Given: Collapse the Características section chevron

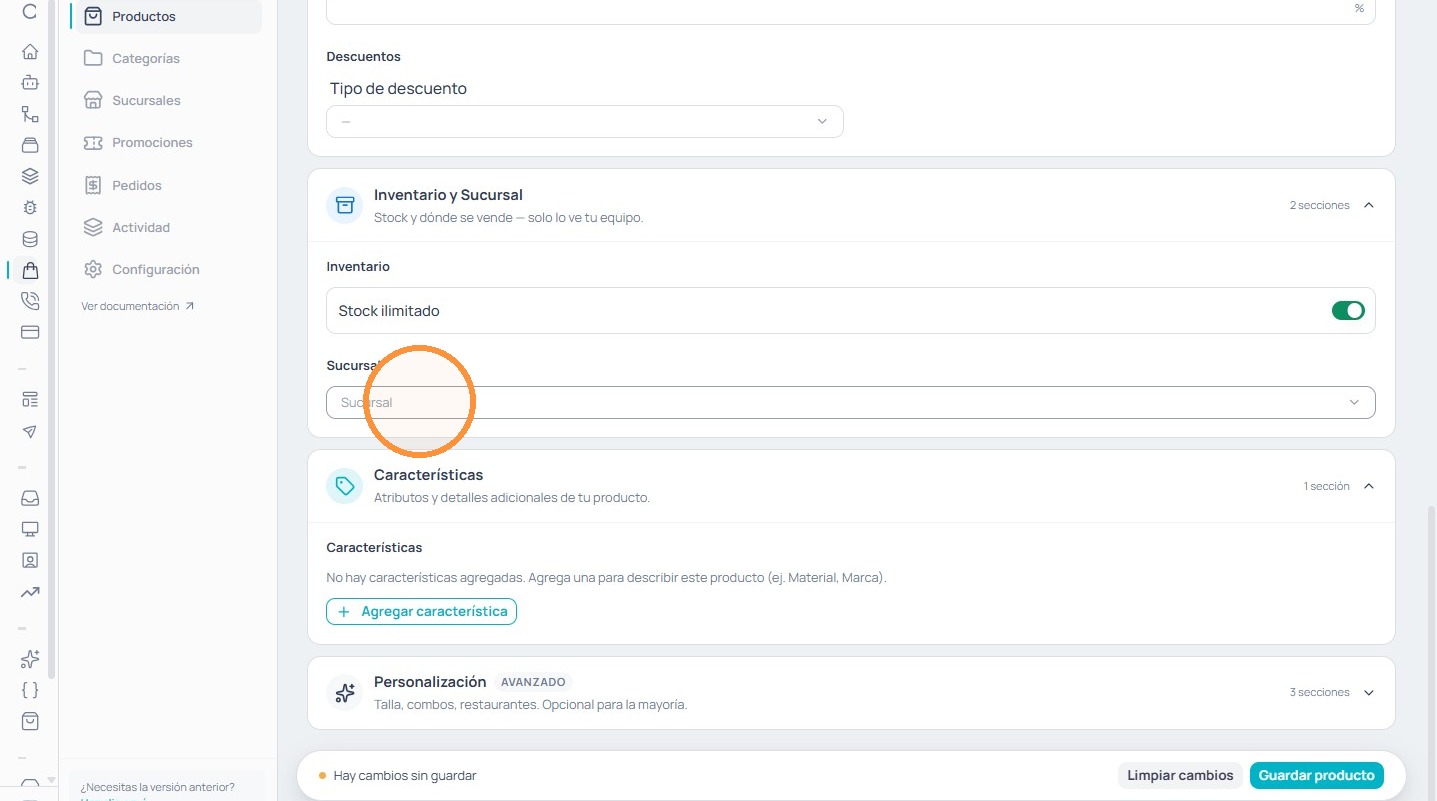Looking at the screenshot, I should (1369, 486).
